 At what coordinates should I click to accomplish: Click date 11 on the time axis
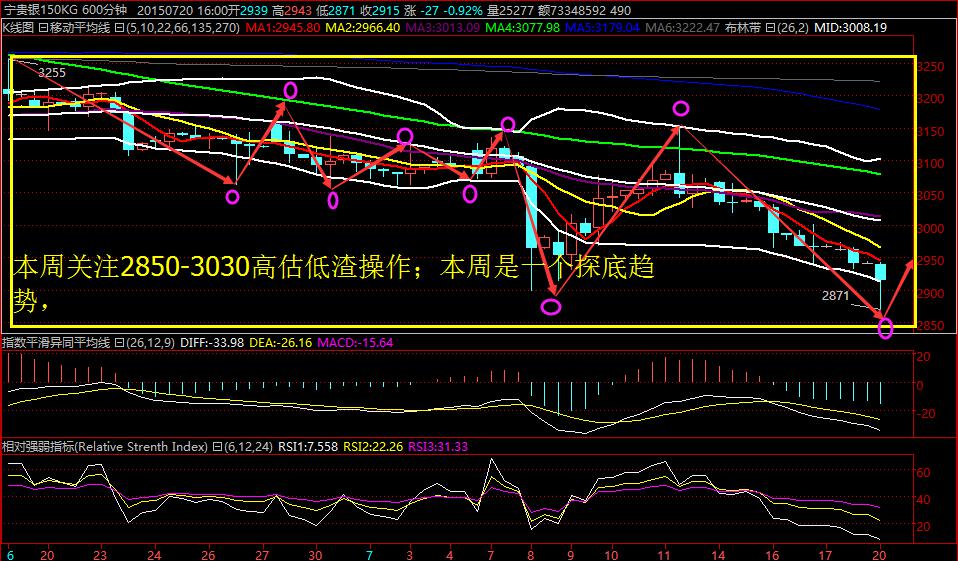click(x=664, y=555)
